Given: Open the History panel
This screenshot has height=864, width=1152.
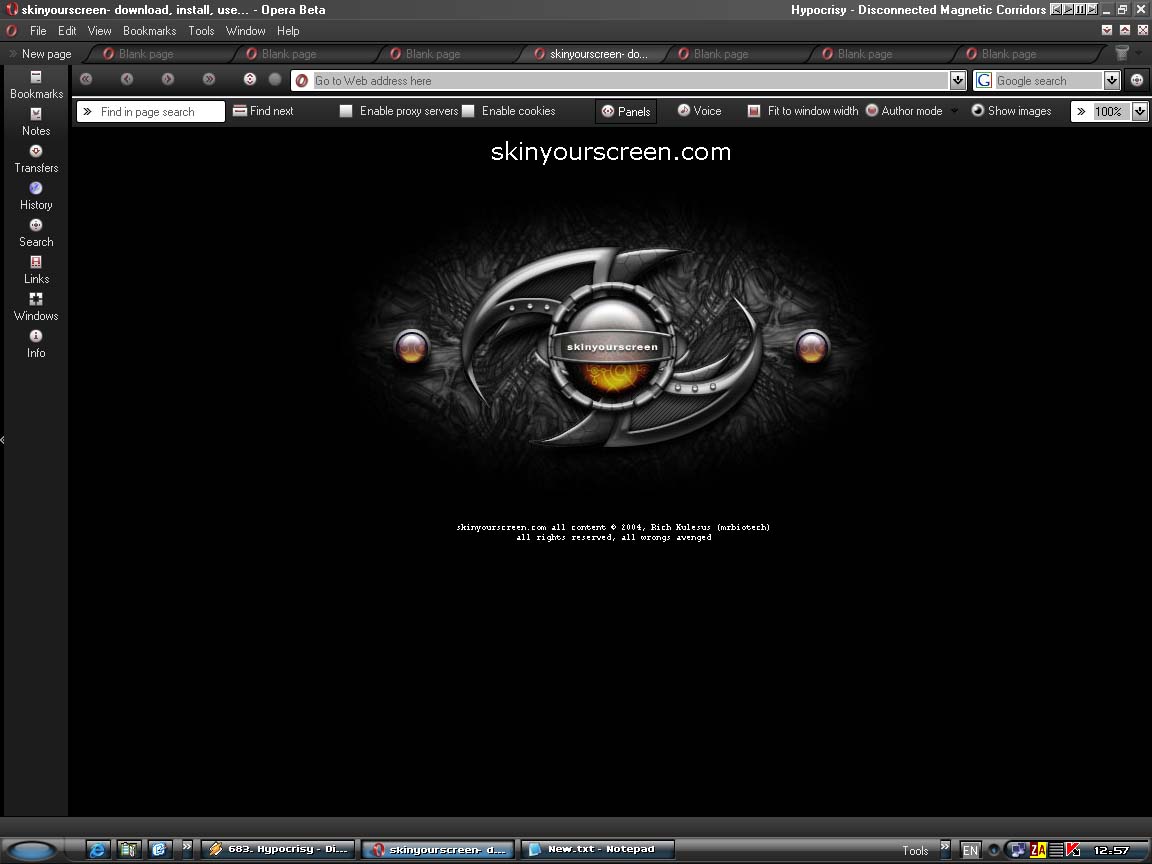Looking at the screenshot, I should click(x=36, y=196).
